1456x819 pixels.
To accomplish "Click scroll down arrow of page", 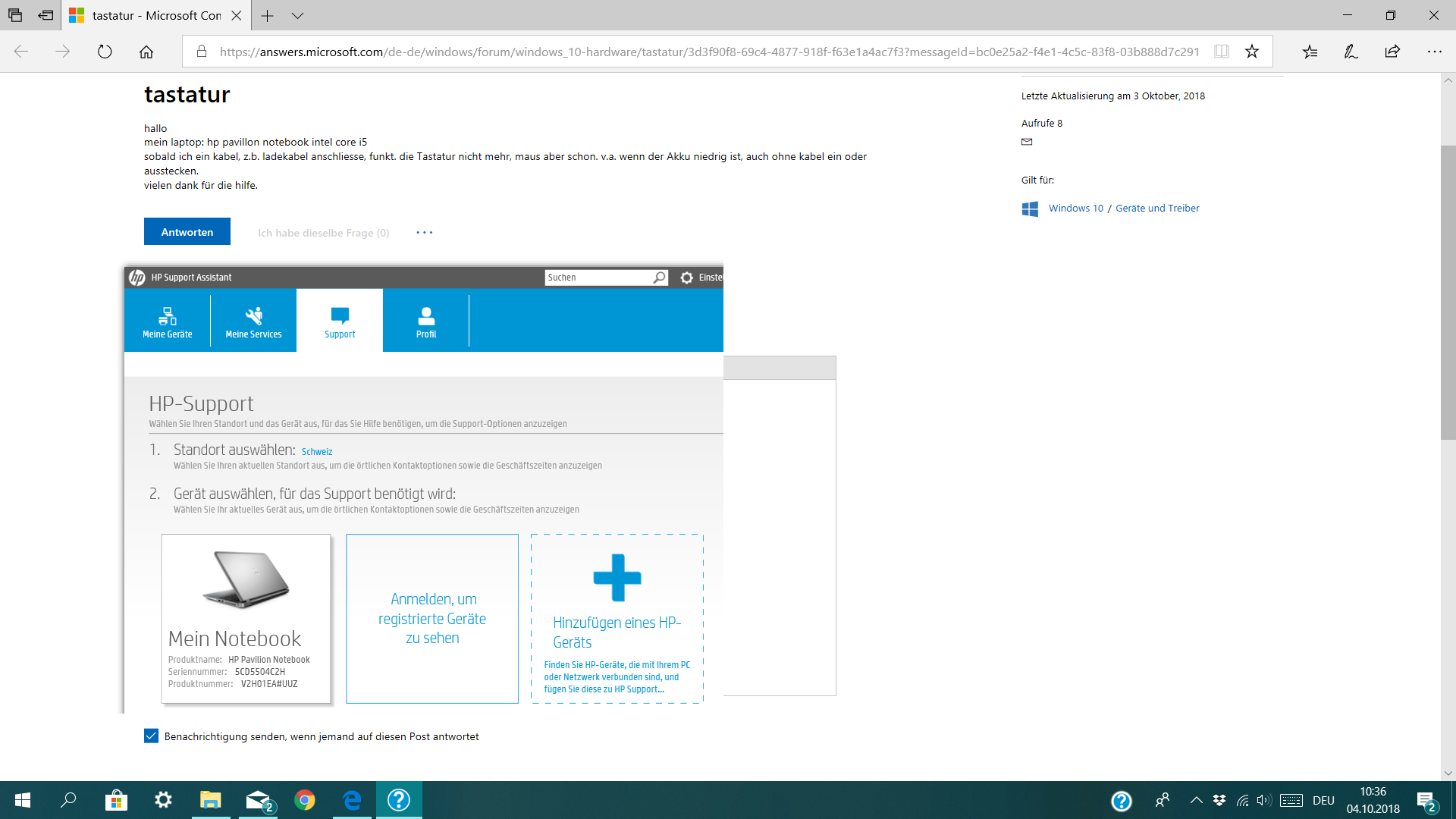I will tap(1448, 773).
